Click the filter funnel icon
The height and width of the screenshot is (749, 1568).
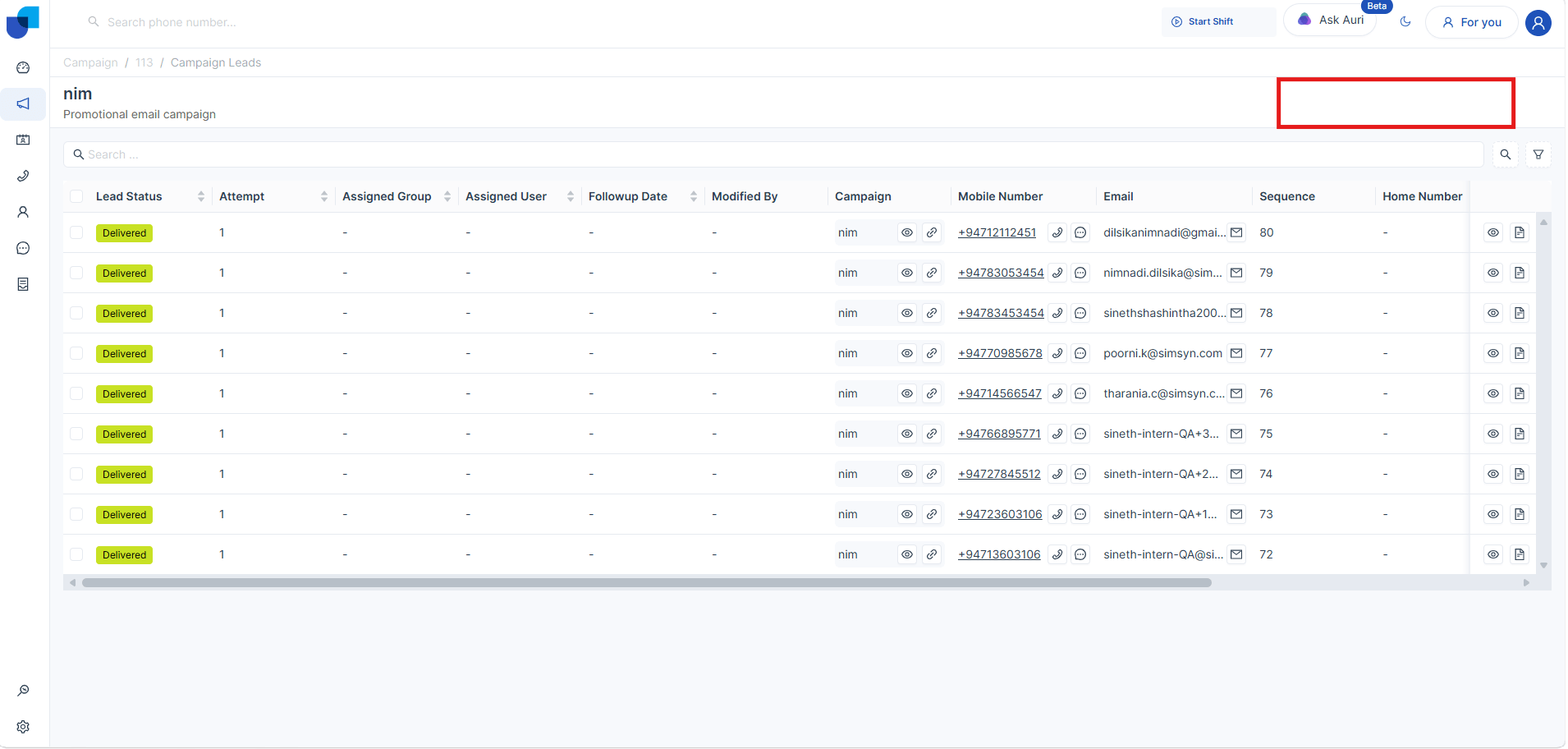(x=1538, y=154)
